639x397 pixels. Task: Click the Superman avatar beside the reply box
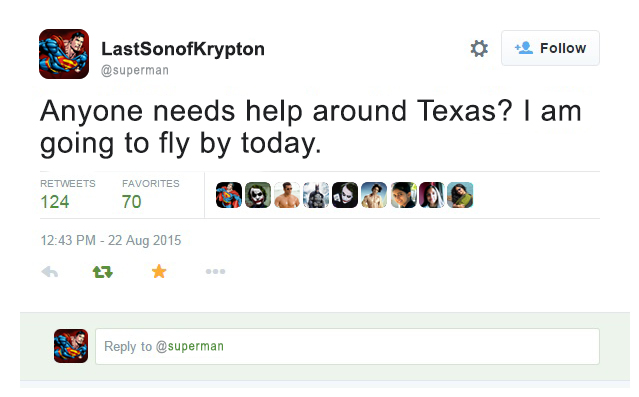click(x=71, y=346)
